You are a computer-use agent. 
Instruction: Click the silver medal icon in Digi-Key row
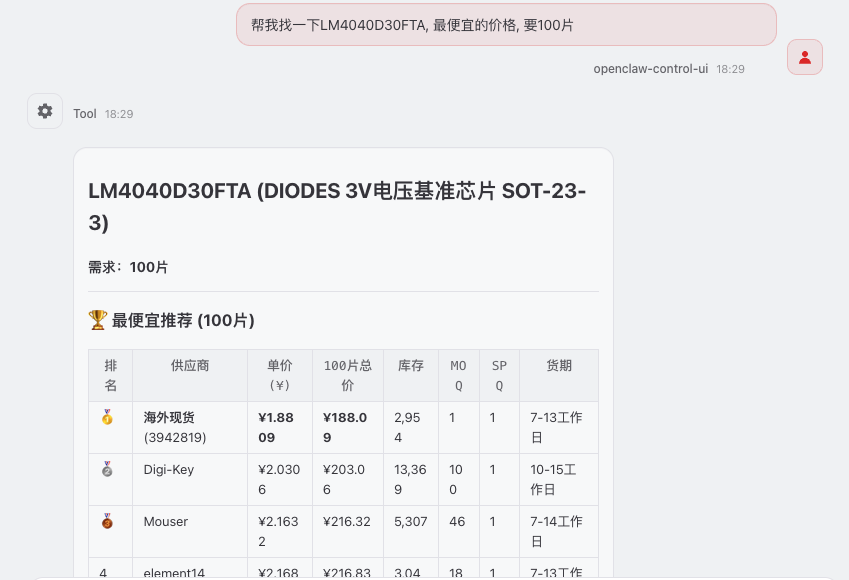pos(107,470)
